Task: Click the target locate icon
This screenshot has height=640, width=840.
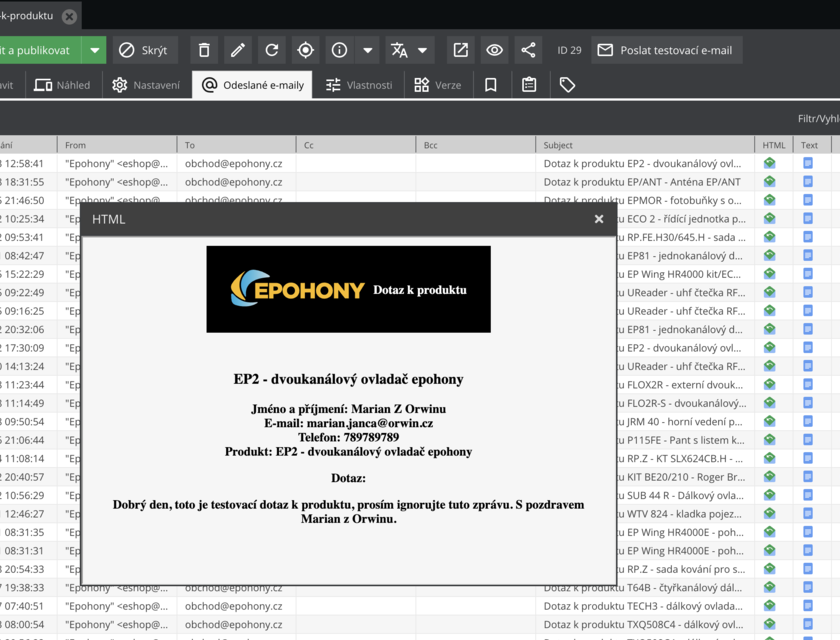Action: (x=305, y=50)
